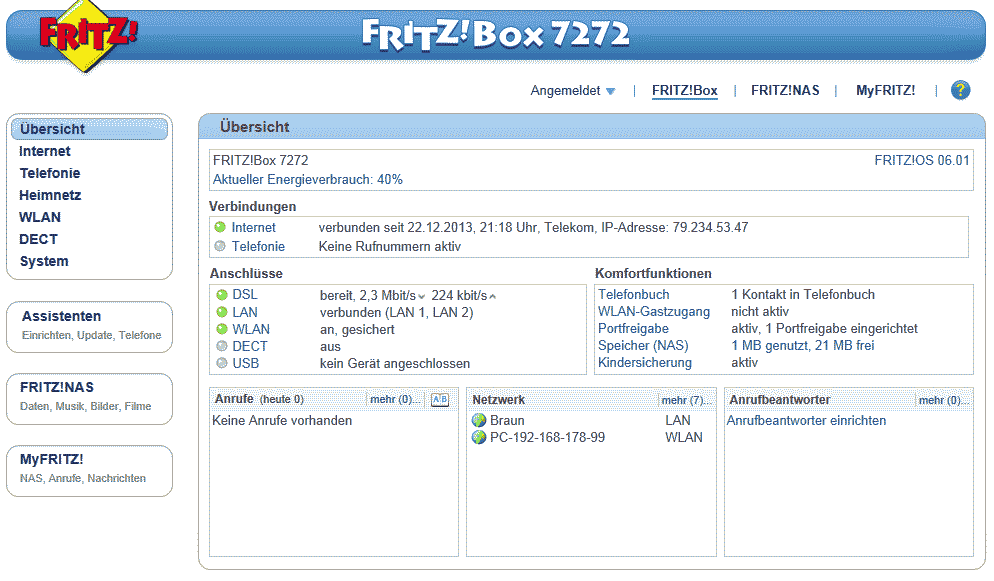Open the LAN link under Anschlüsse
Screen dimensions: 994x581
(245, 312)
